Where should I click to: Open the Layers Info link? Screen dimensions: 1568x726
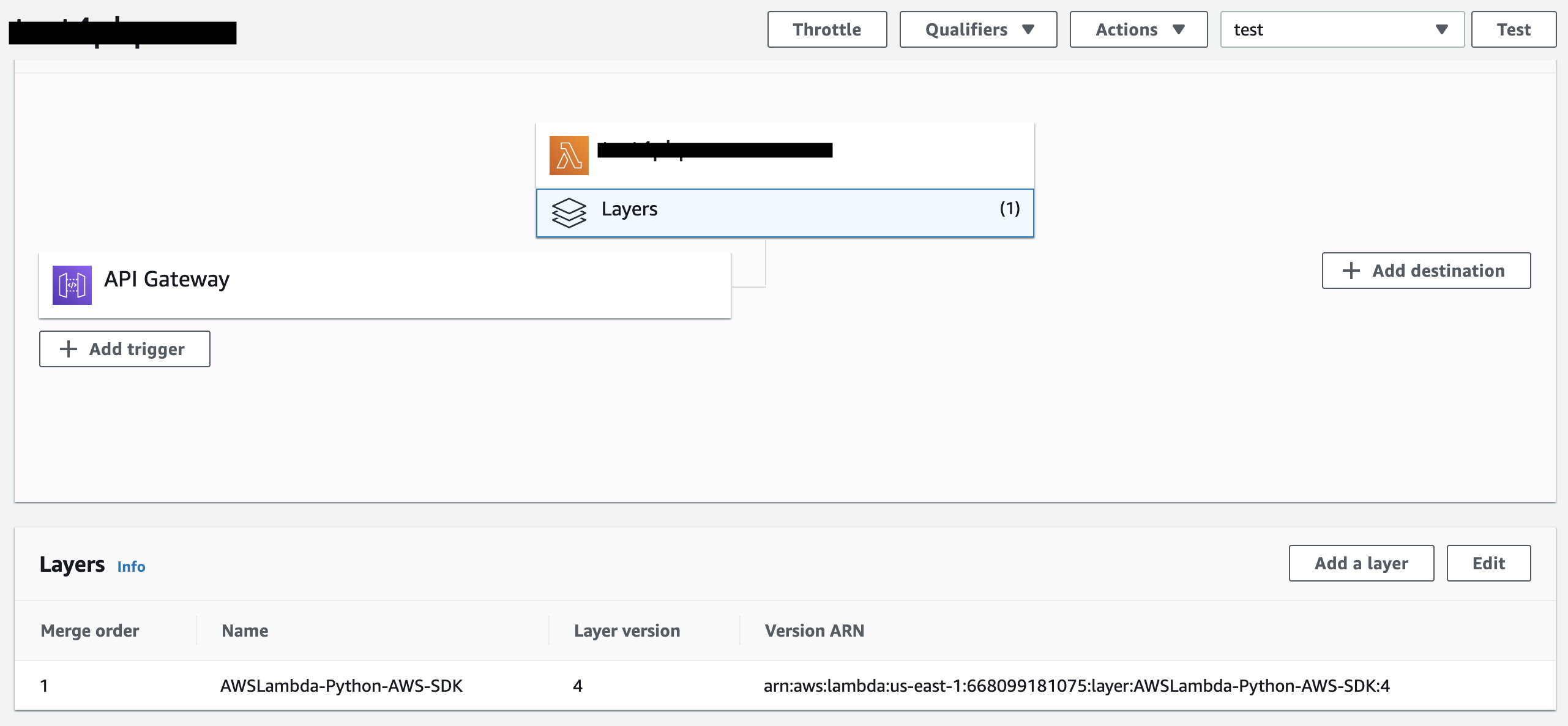pos(131,566)
